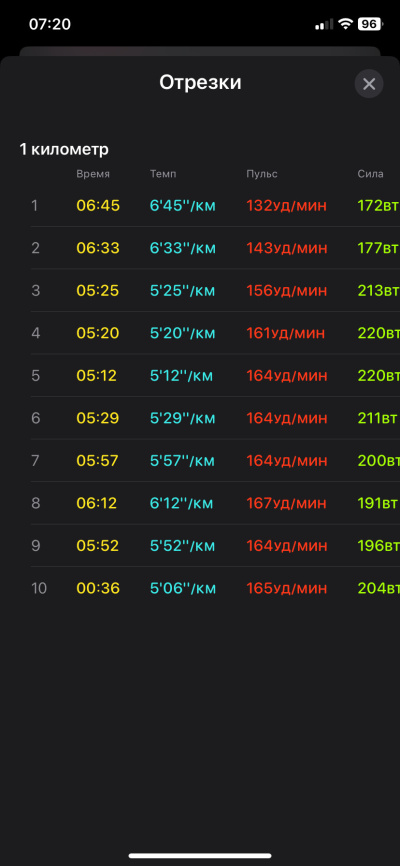Tap the cellular signal bars icon
Screen dimensions: 400x866
(x=324, y=24)
